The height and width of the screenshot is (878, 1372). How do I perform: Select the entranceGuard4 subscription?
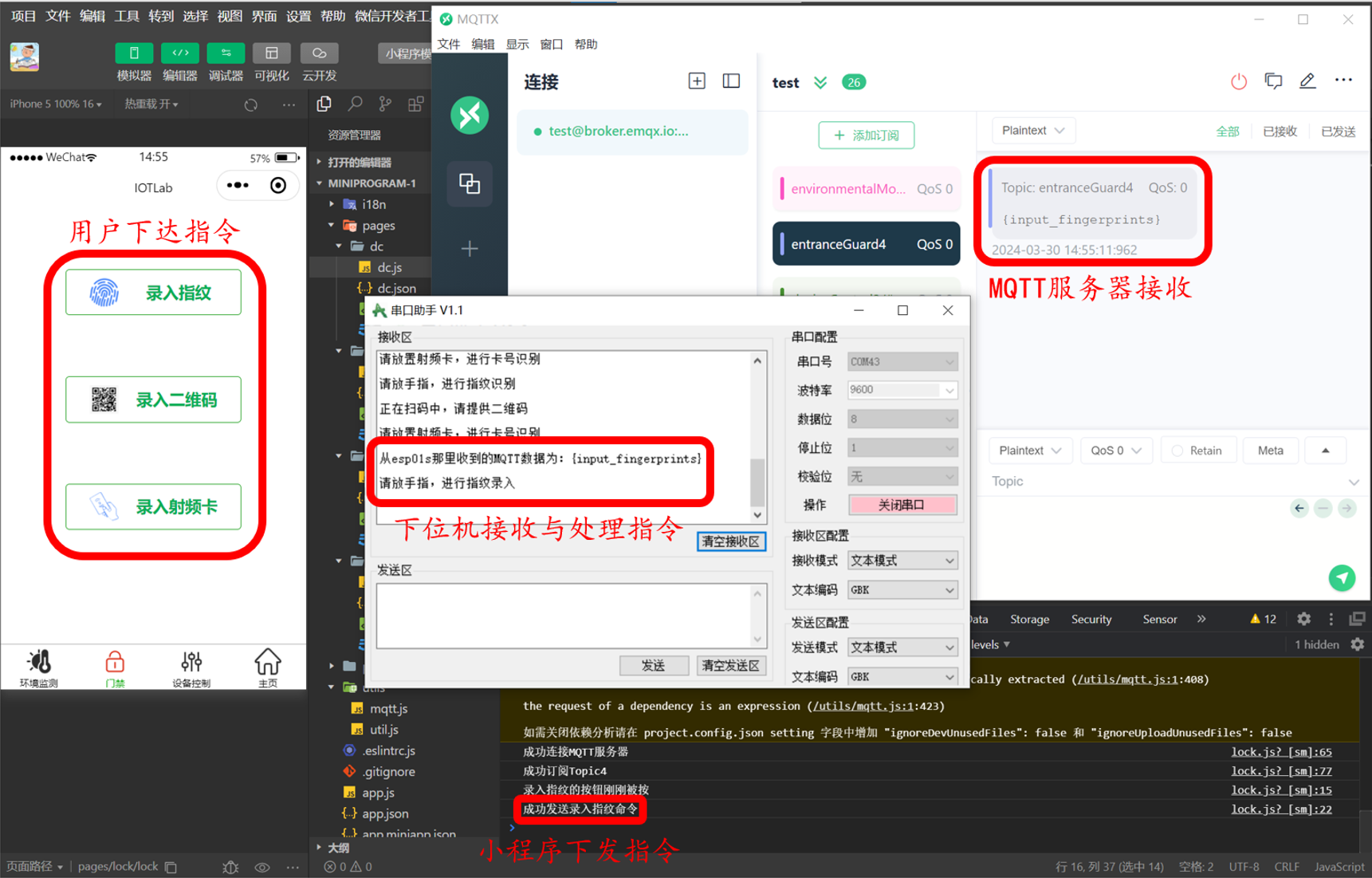coord(866,244)
